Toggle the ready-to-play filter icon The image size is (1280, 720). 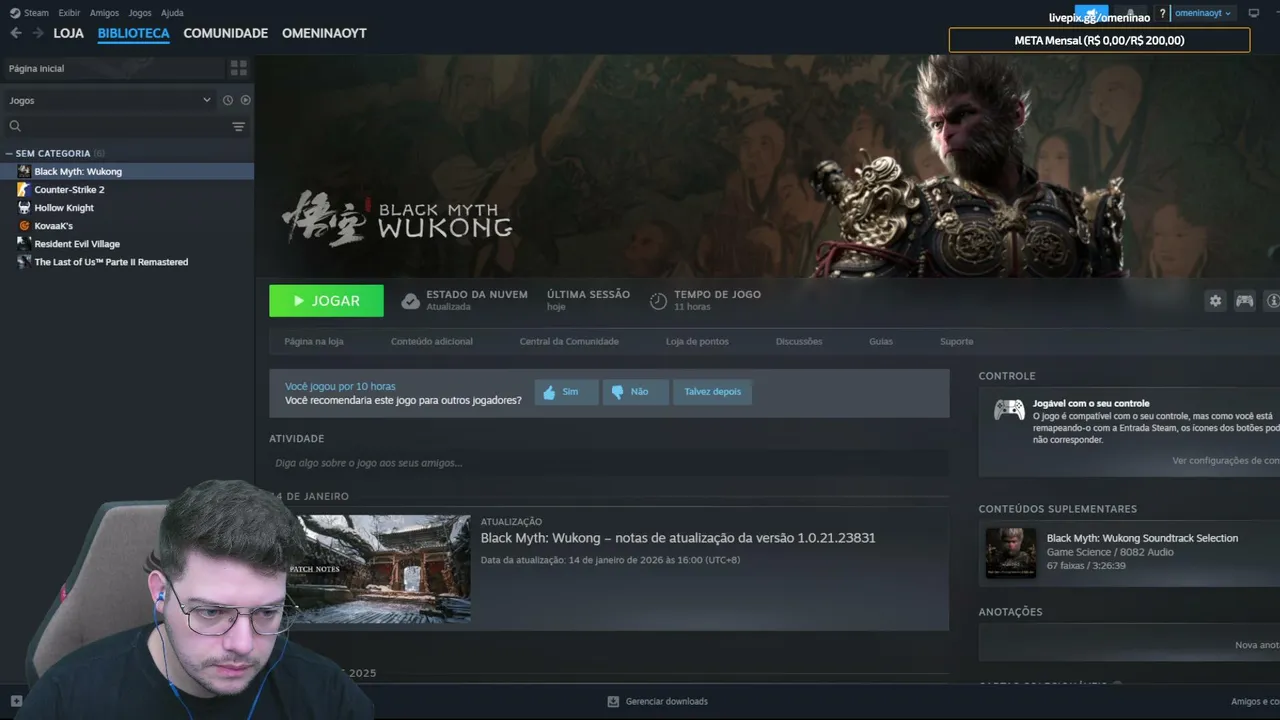246,100
